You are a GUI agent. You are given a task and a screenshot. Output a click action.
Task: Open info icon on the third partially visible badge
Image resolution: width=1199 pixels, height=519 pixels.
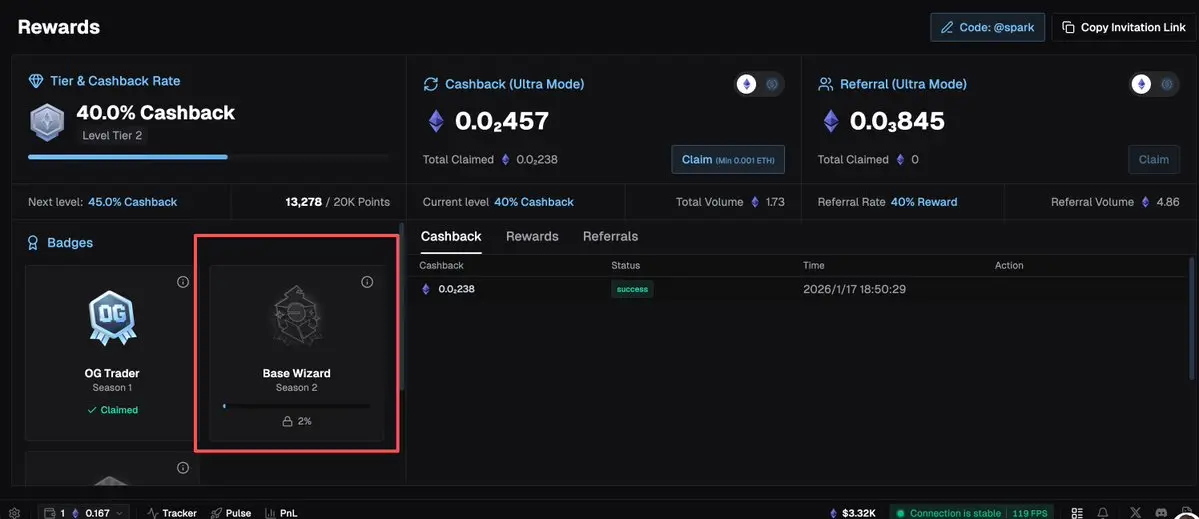(183, 468)
